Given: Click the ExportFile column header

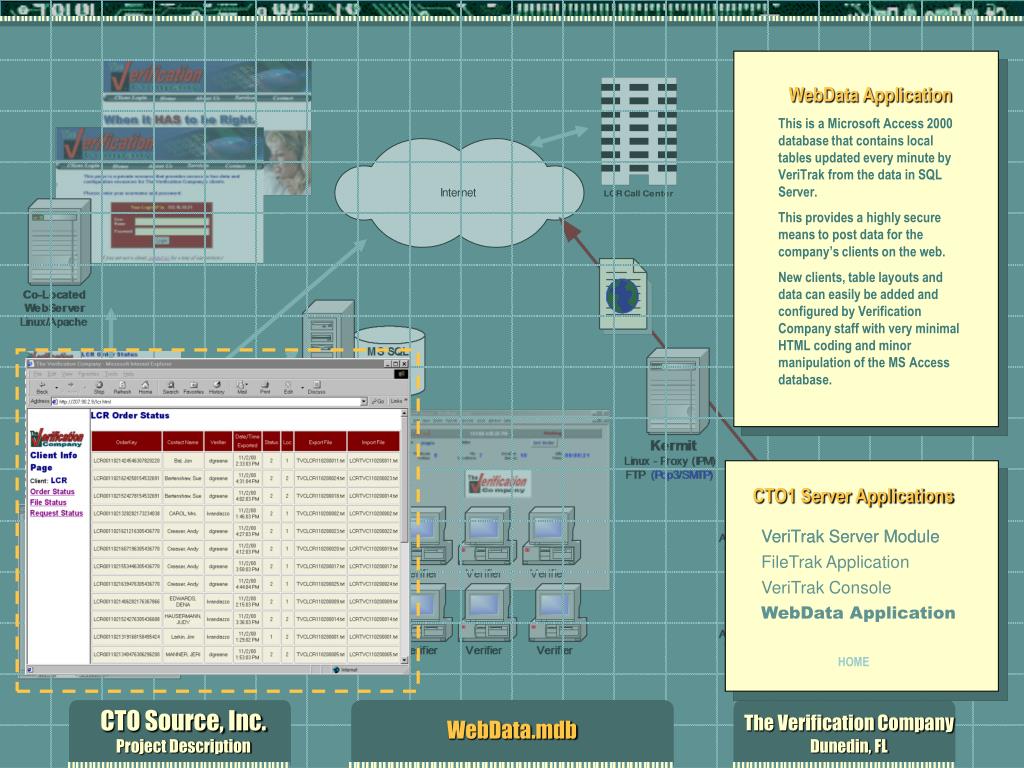Looking at the screenshot, I should click(x=320, y=441).
